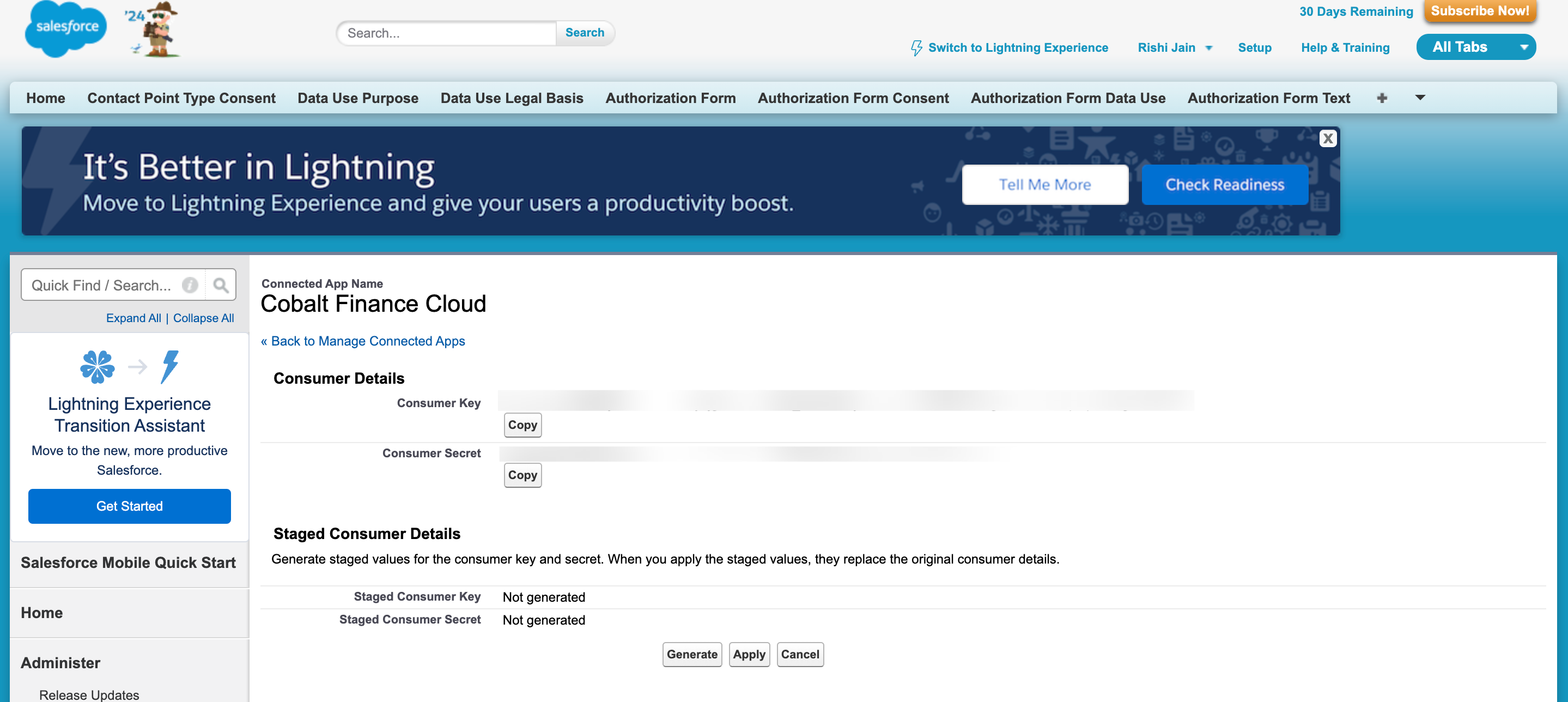The image size is (1568, 702).
Task: Click the Lightning Transition Assistant flower icon
Action: click(98, 366)
